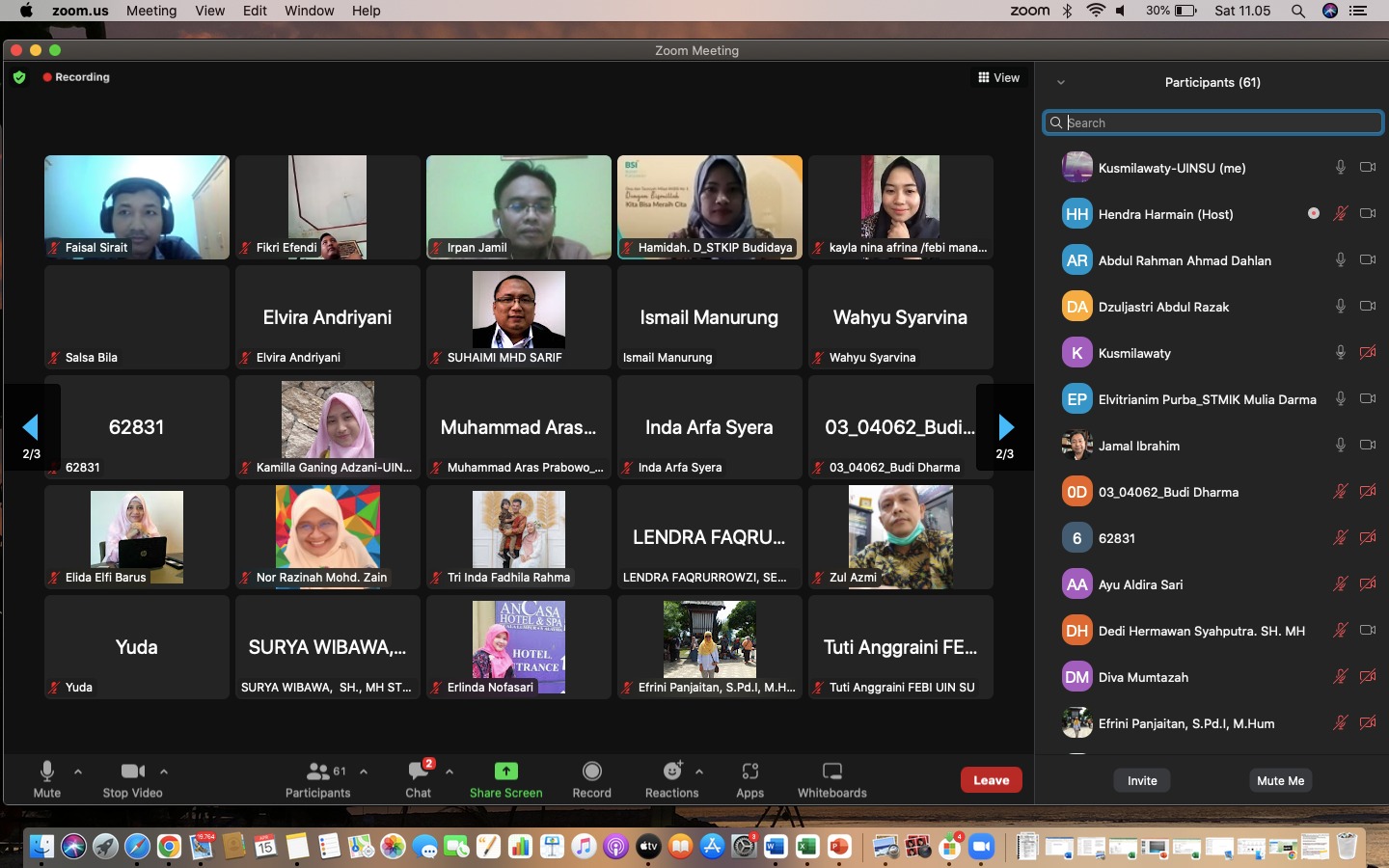Open audio options next to Mute

(78, 772)
